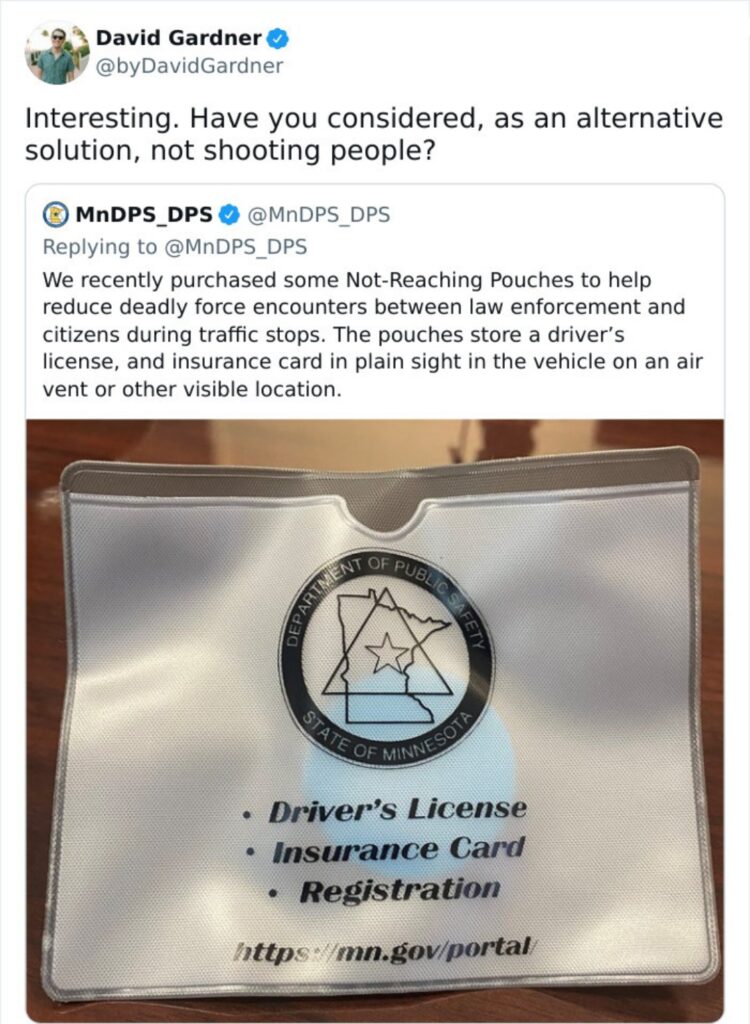Open the @byDavidGardner handle

(189, 66)
